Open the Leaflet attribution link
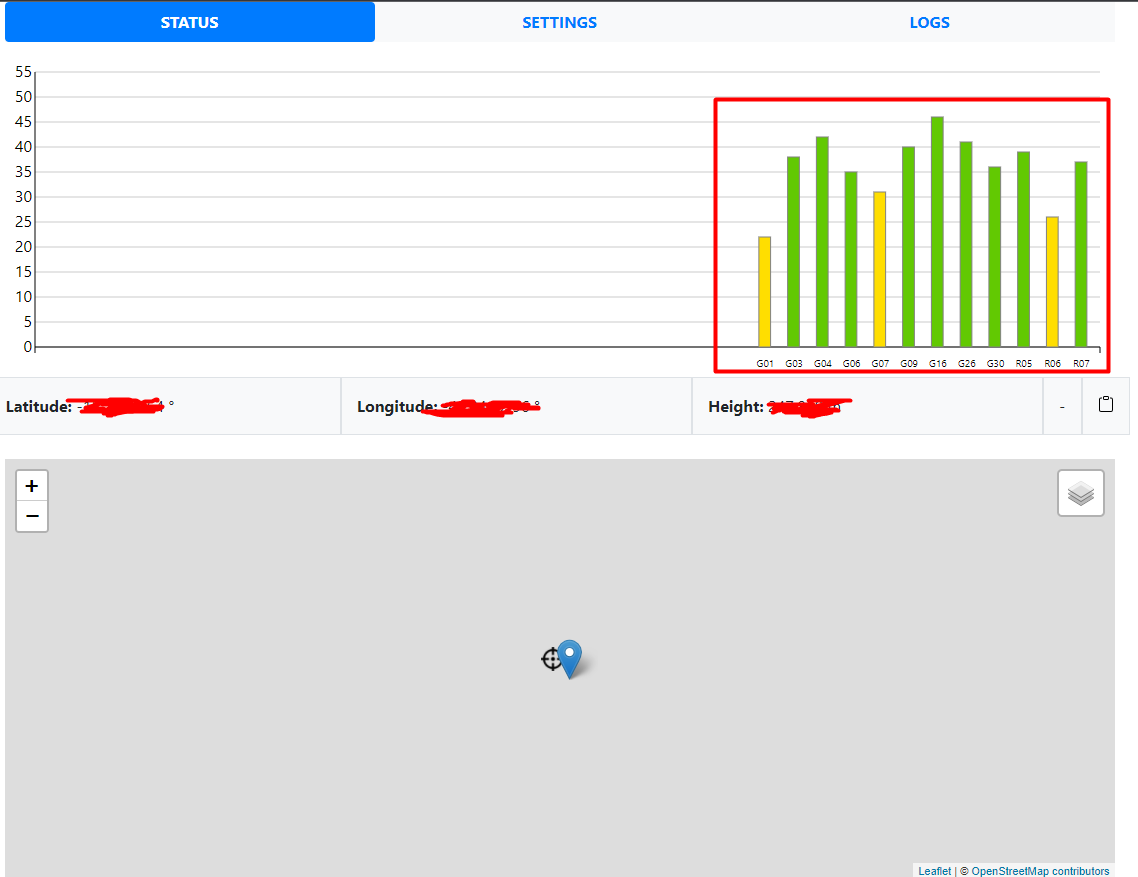Viewport: 1138px width, 877px height. tap(934, 870)
